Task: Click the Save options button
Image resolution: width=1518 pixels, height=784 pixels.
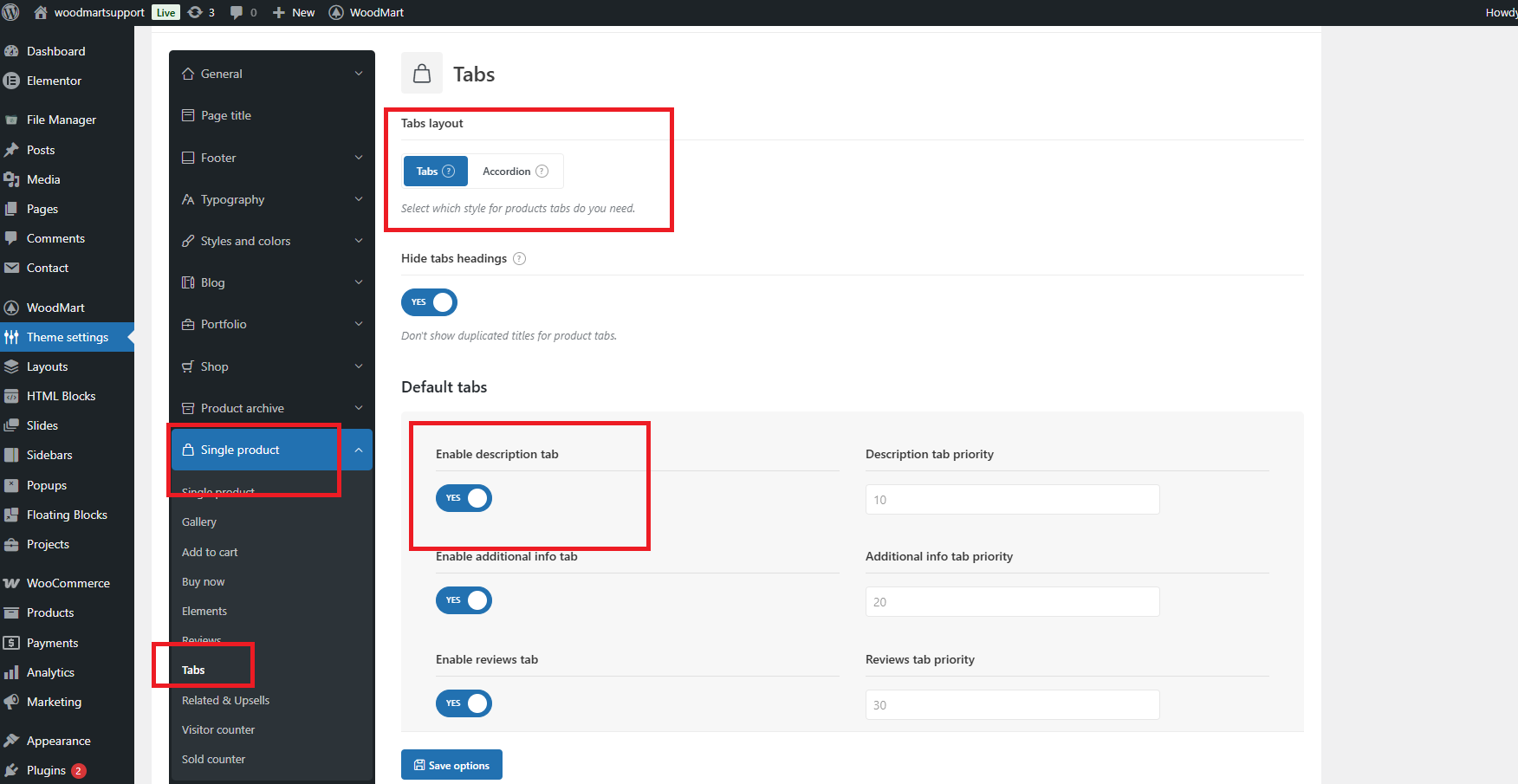Action: pyautogui.click(x=451, y=765)
